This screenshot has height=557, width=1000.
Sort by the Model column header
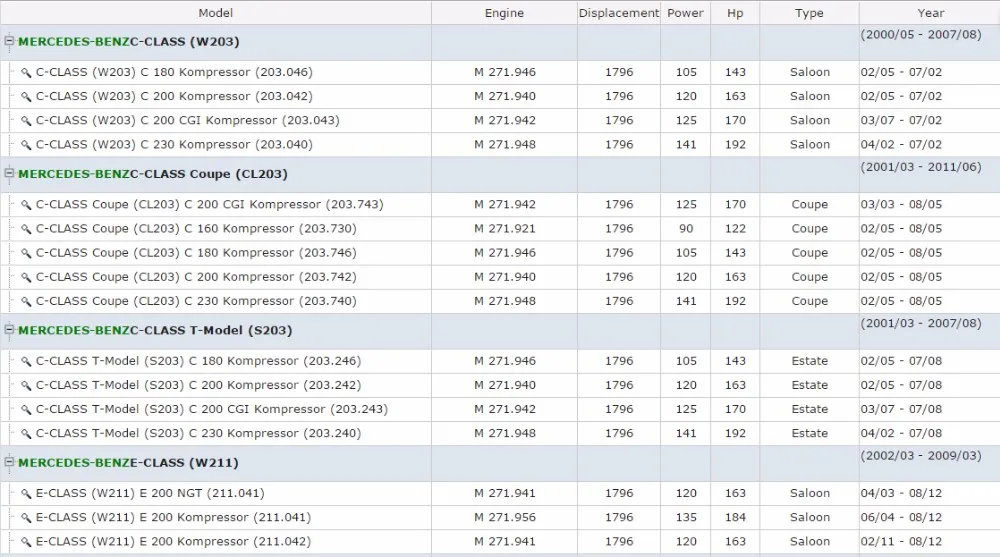pyautogui.click(x=216, y=13)
